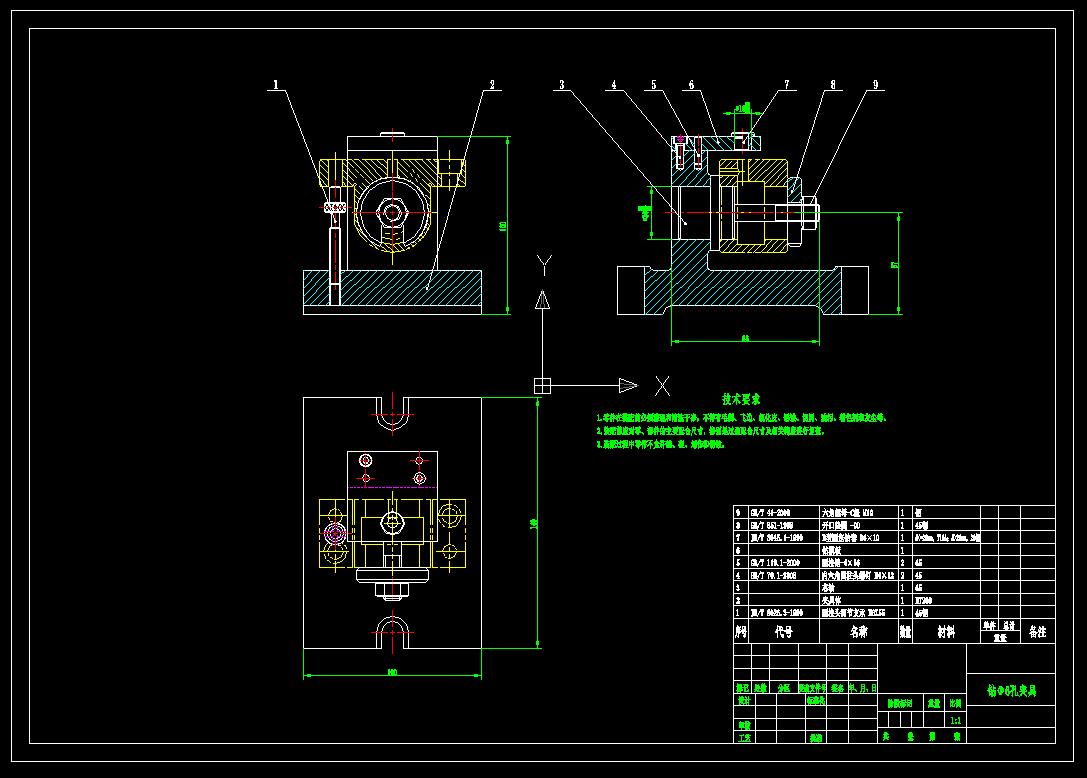Viewport: 1087px width, 778px height.
Task: Click top U-slot in plan view
Action: tap(392, 413)
